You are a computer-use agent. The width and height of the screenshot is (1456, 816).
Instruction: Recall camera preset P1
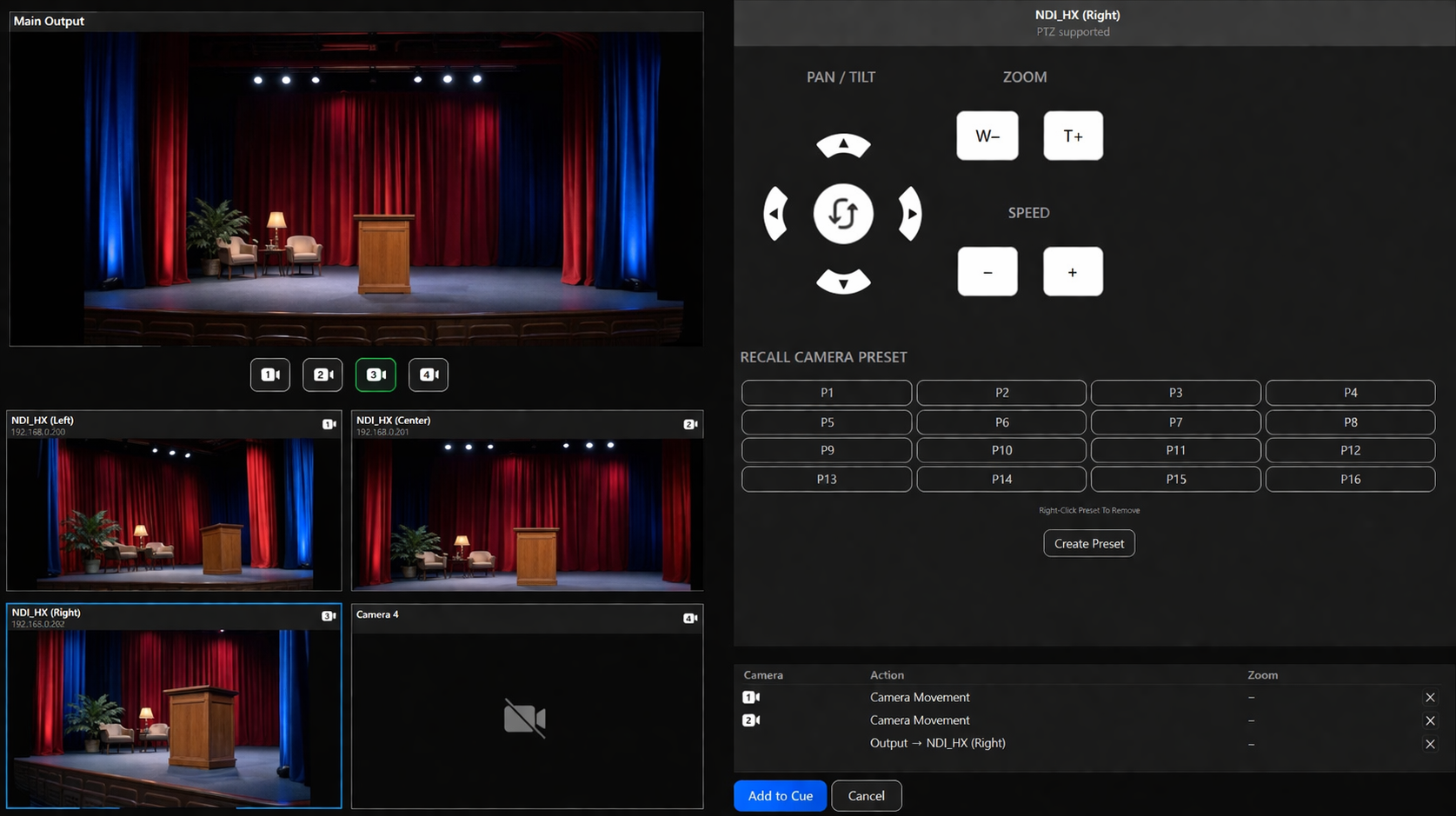826,393
